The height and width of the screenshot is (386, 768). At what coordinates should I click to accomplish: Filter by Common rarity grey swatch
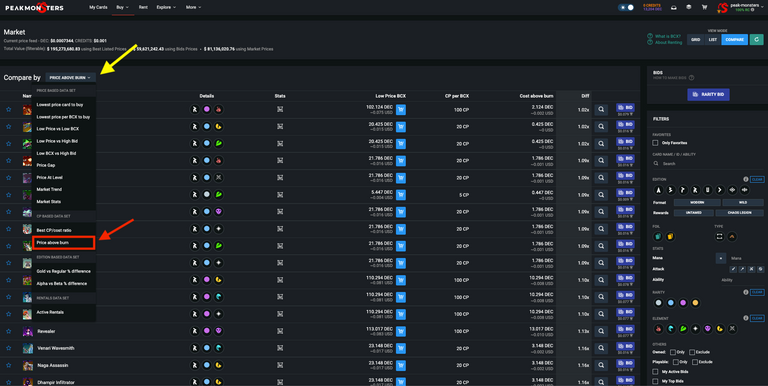pyautogui.click(x=659, y=303)
